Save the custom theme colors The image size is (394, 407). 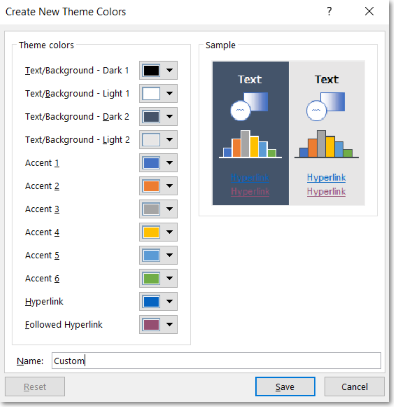285,387
